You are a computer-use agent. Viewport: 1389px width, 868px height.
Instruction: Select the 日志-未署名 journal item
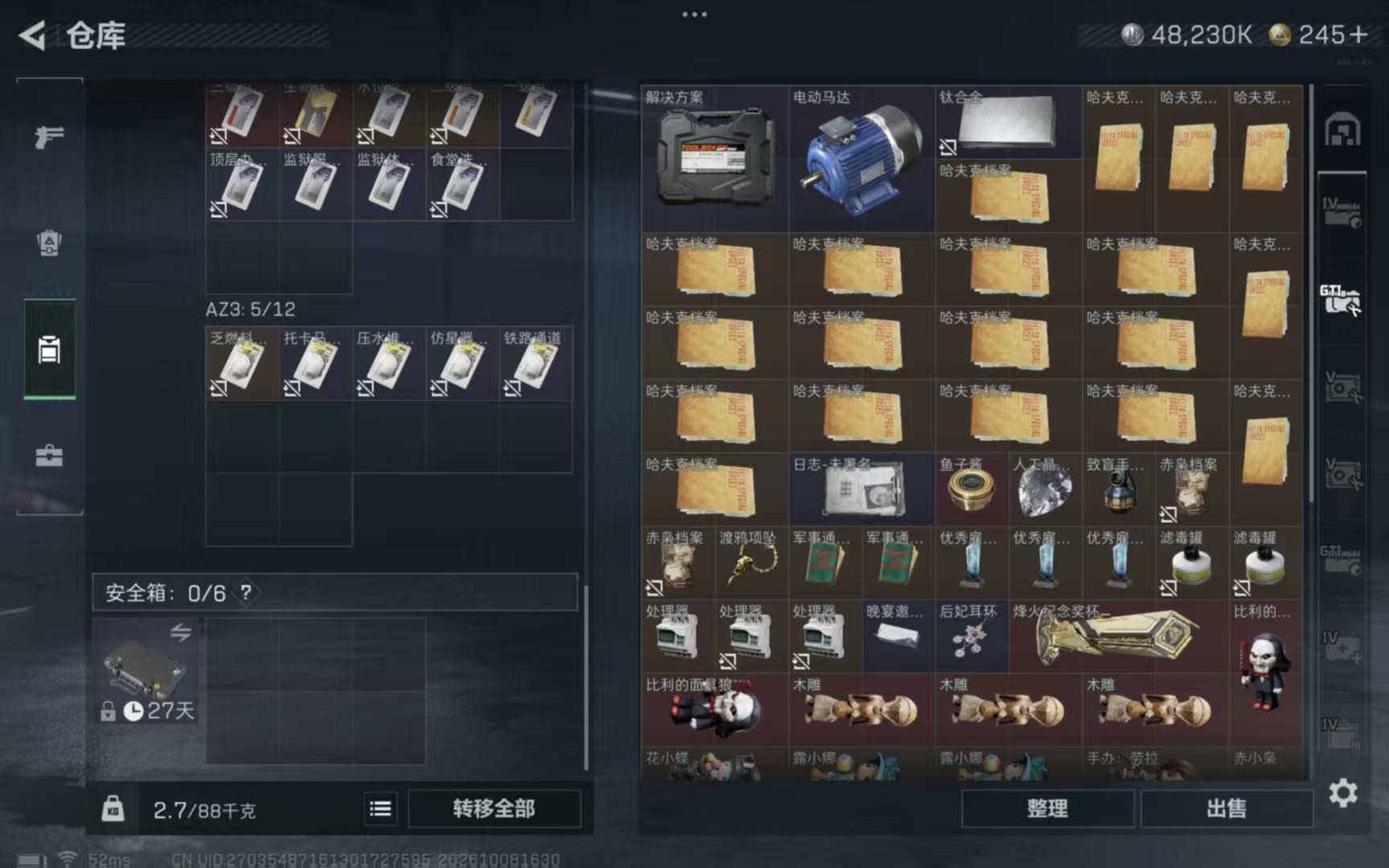(x=862, y=489)
